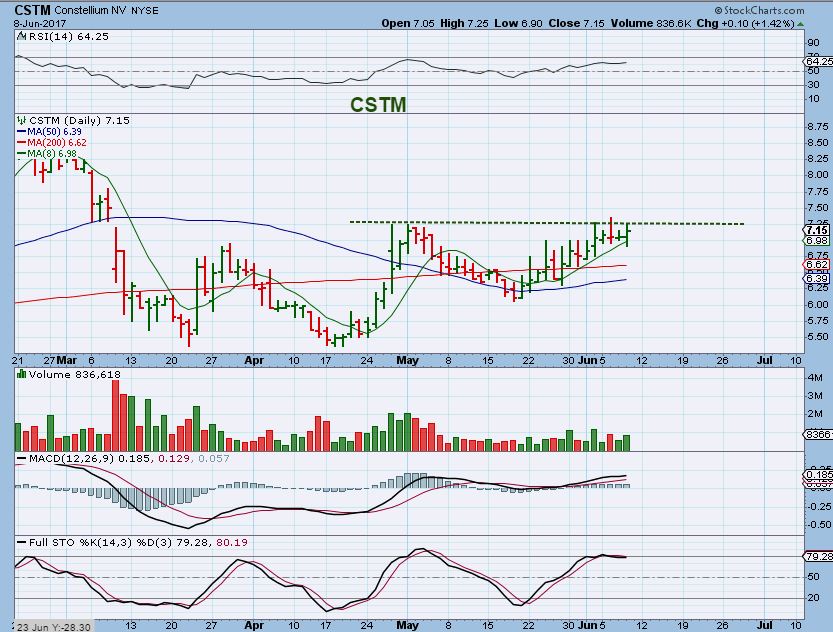Click the boxed 7.15 last-price tag
Image resolution: width=833 pixels, height=632 pixels.
coord(817,230)
